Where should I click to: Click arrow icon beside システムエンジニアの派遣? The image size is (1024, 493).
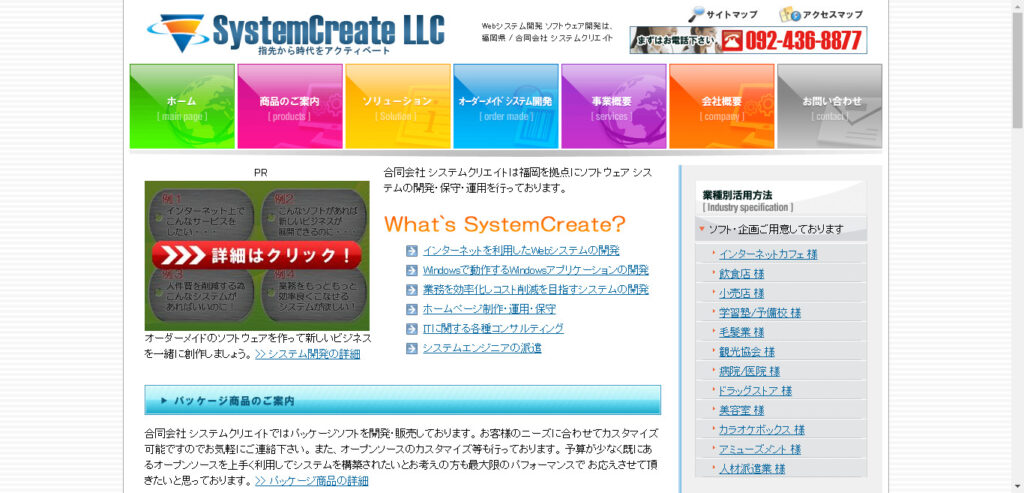(x=411, y=349)
